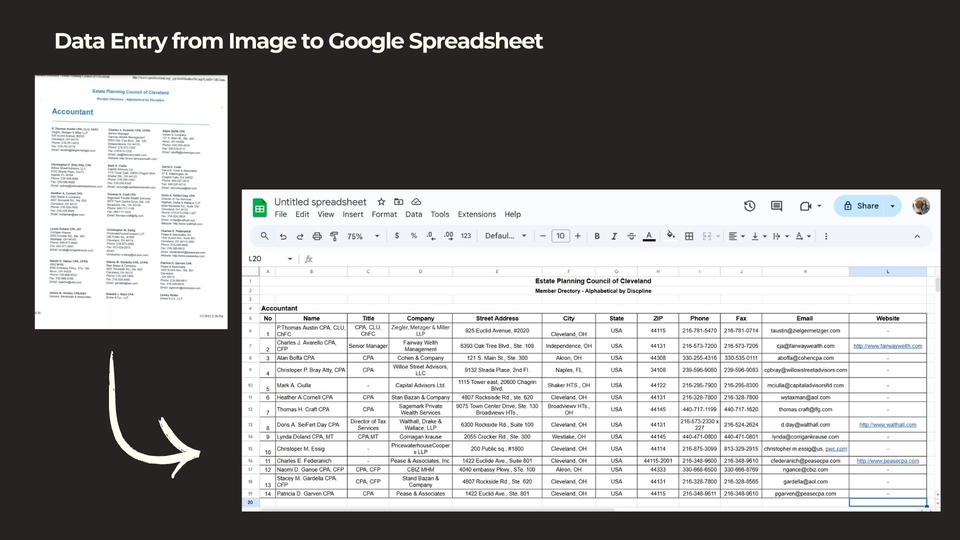Open the text color picker

[649, 236]
